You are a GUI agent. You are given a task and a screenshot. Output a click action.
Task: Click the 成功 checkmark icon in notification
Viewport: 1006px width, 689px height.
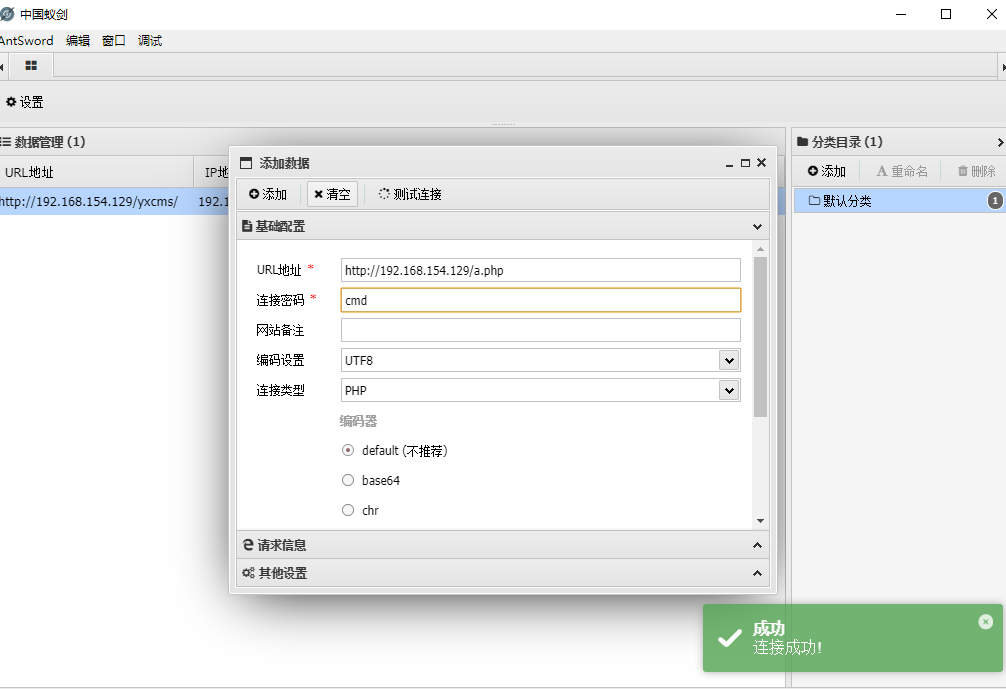pyautogui.click(x=729, y=638)
